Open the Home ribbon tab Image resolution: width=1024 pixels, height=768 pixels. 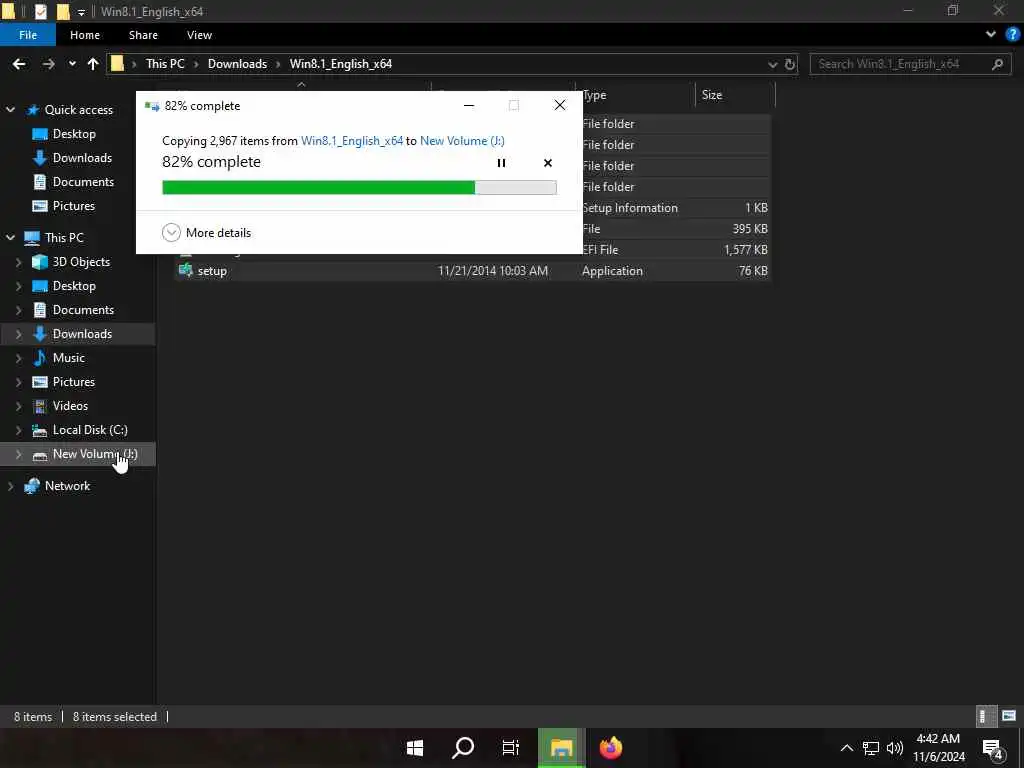(x=85, y=35)
